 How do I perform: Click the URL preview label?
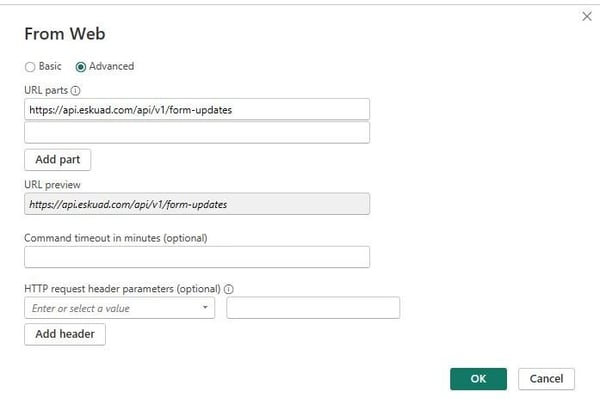(52, 185)
